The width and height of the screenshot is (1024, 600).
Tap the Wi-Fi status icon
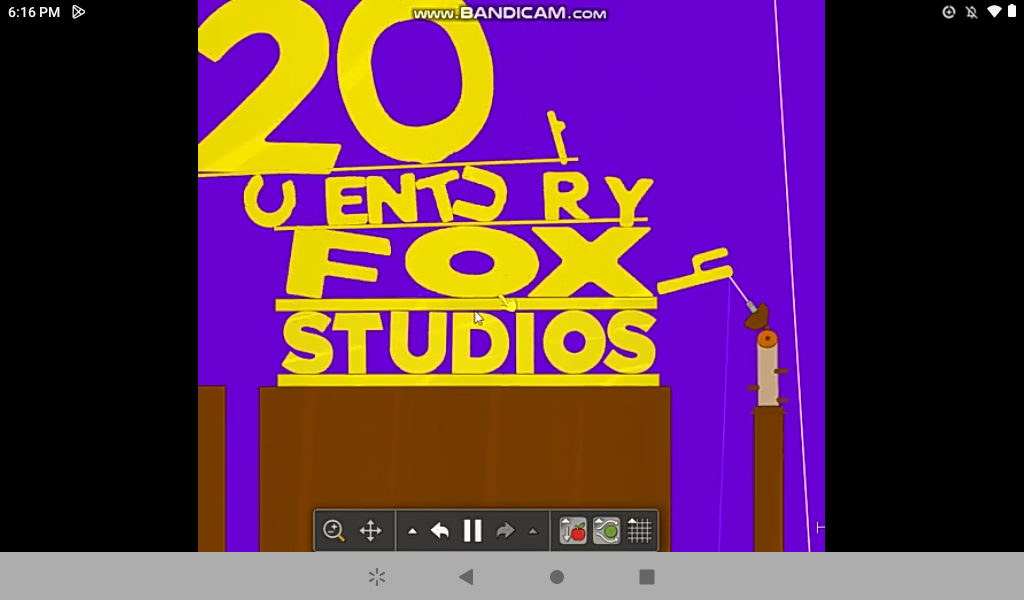pyautogui.click(x=994, y=12)
